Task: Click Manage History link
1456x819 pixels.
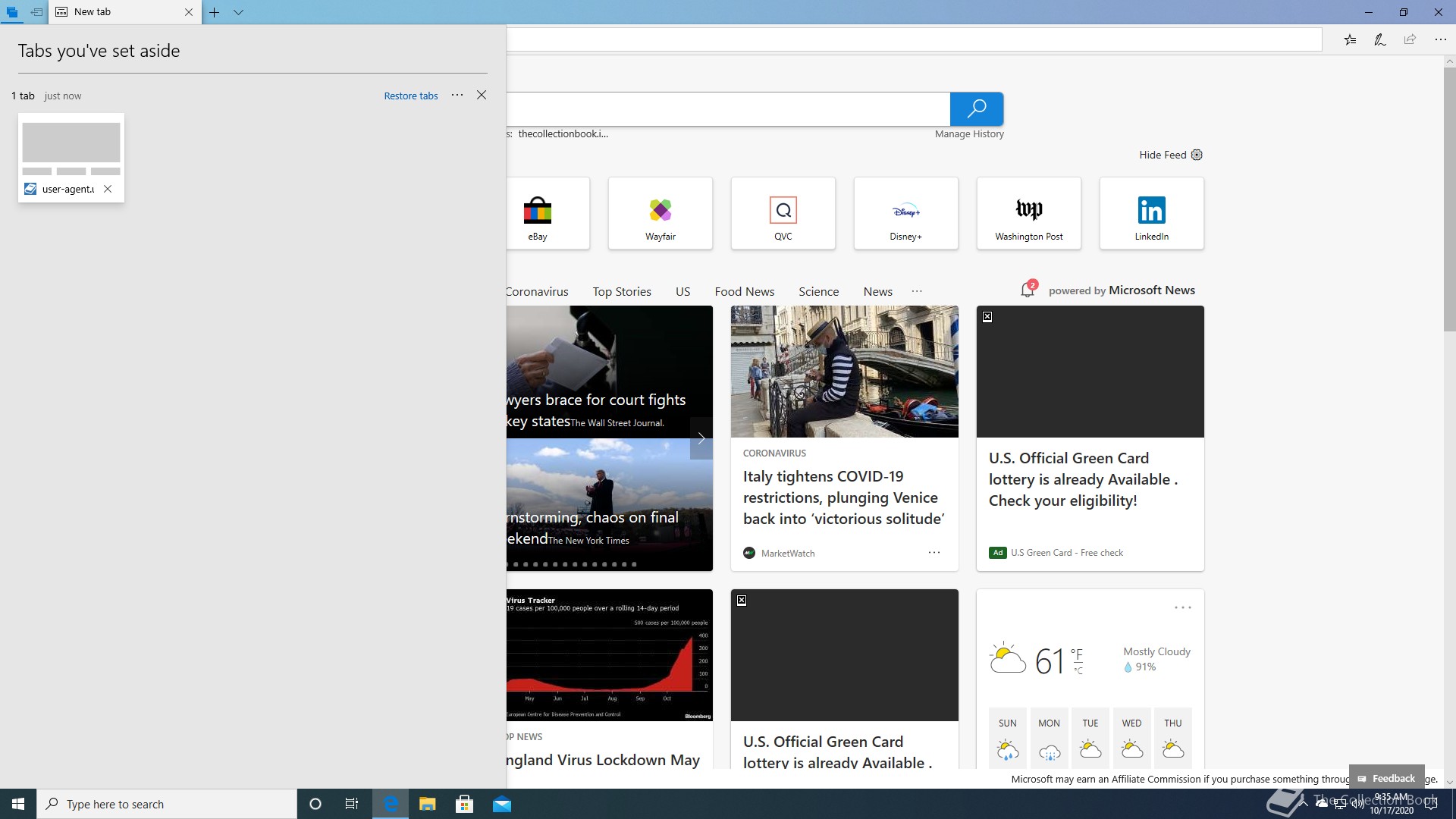Action: (969, 134)
